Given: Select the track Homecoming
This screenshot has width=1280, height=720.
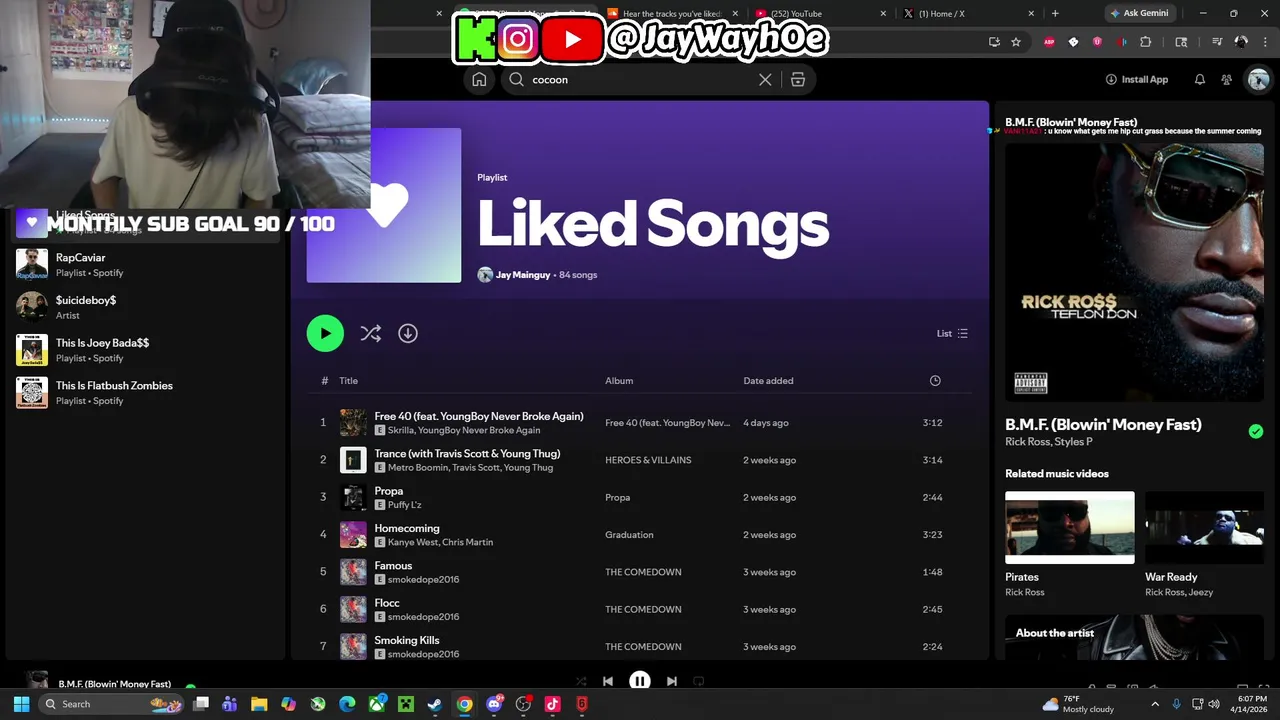Looking at the screenshot, I should 640,535.
